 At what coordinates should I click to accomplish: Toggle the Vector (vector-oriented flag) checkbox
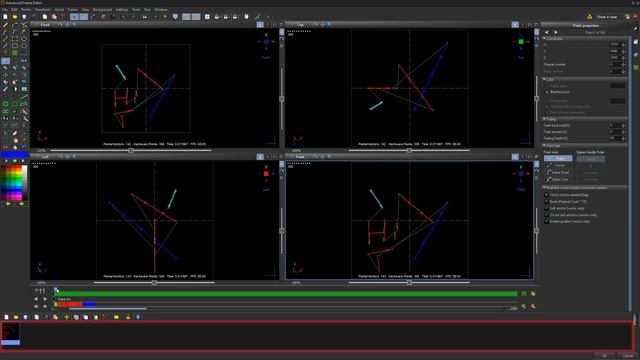[x=547, y=195]
